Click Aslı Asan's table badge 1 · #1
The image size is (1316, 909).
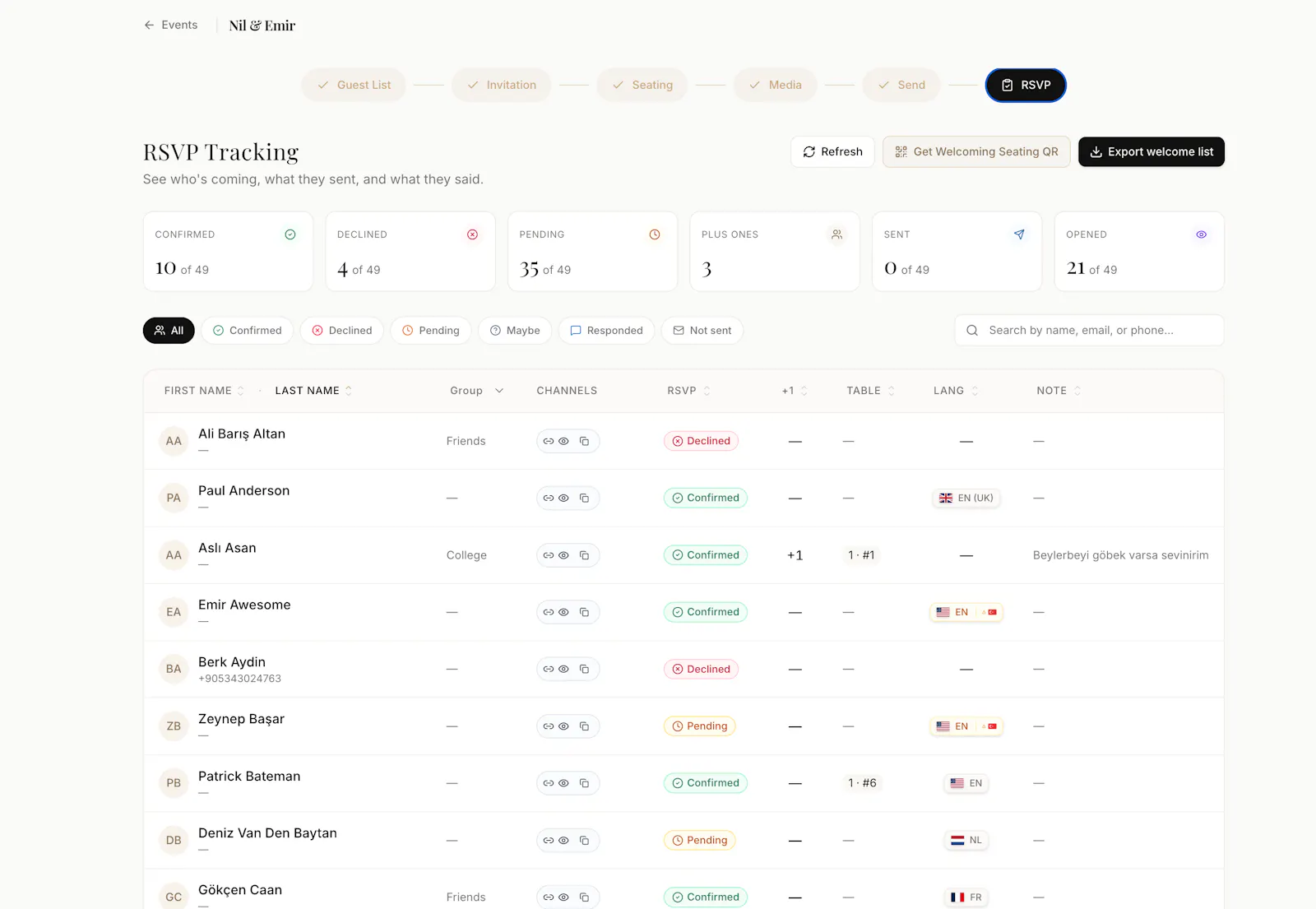click(x=861, y=555)
